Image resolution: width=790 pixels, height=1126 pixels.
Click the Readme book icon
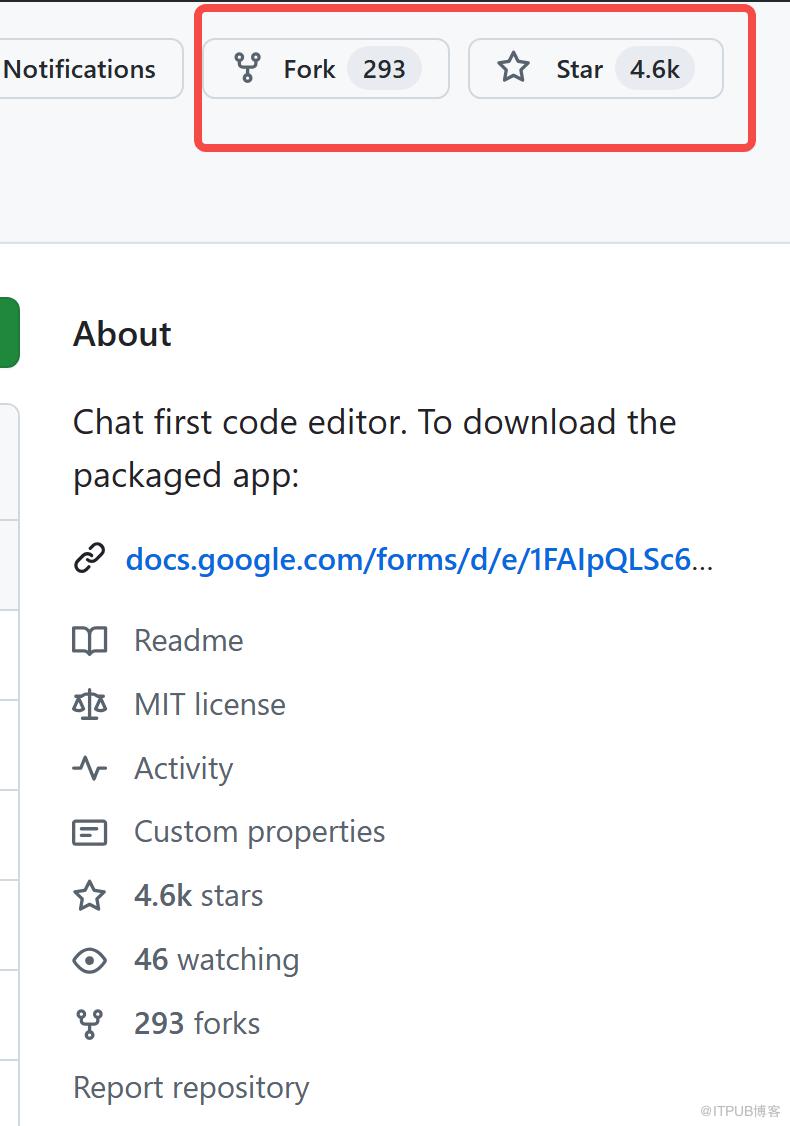point(90,640)
